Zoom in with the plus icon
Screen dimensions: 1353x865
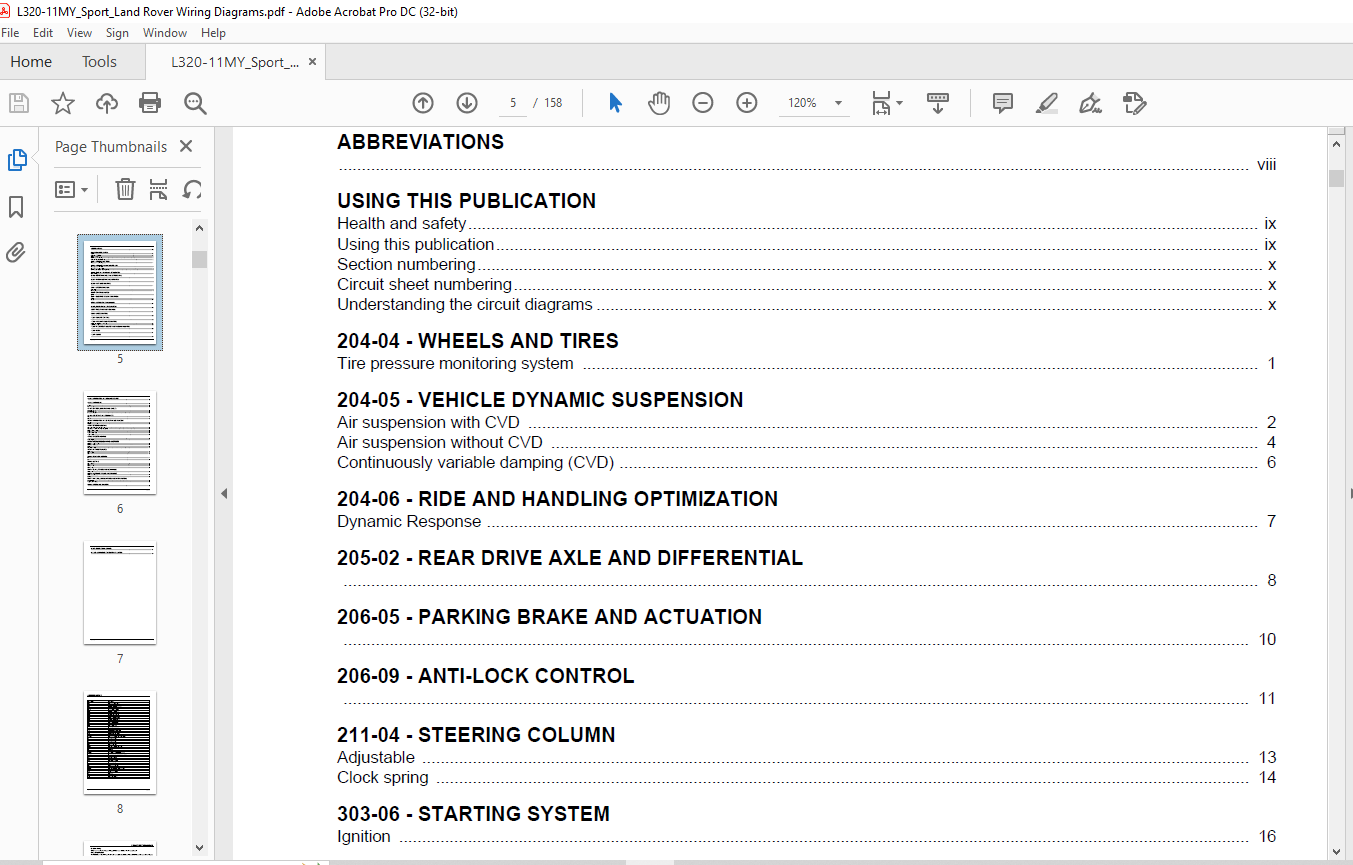pyautogui.click(x=747, y=103)
